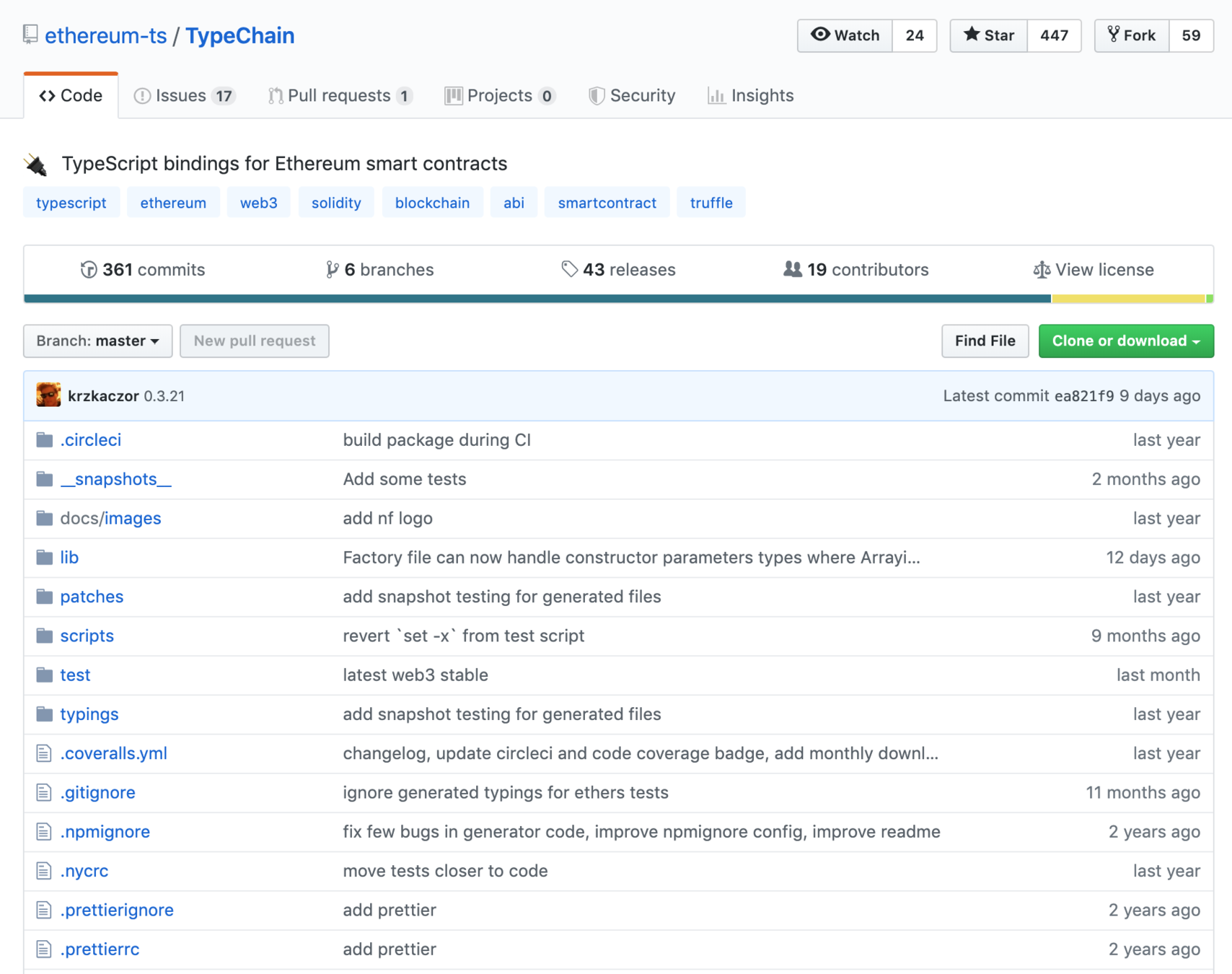Open the .prettierignore file
This screenshot has height=974, width=1232.
pos(117,910)
